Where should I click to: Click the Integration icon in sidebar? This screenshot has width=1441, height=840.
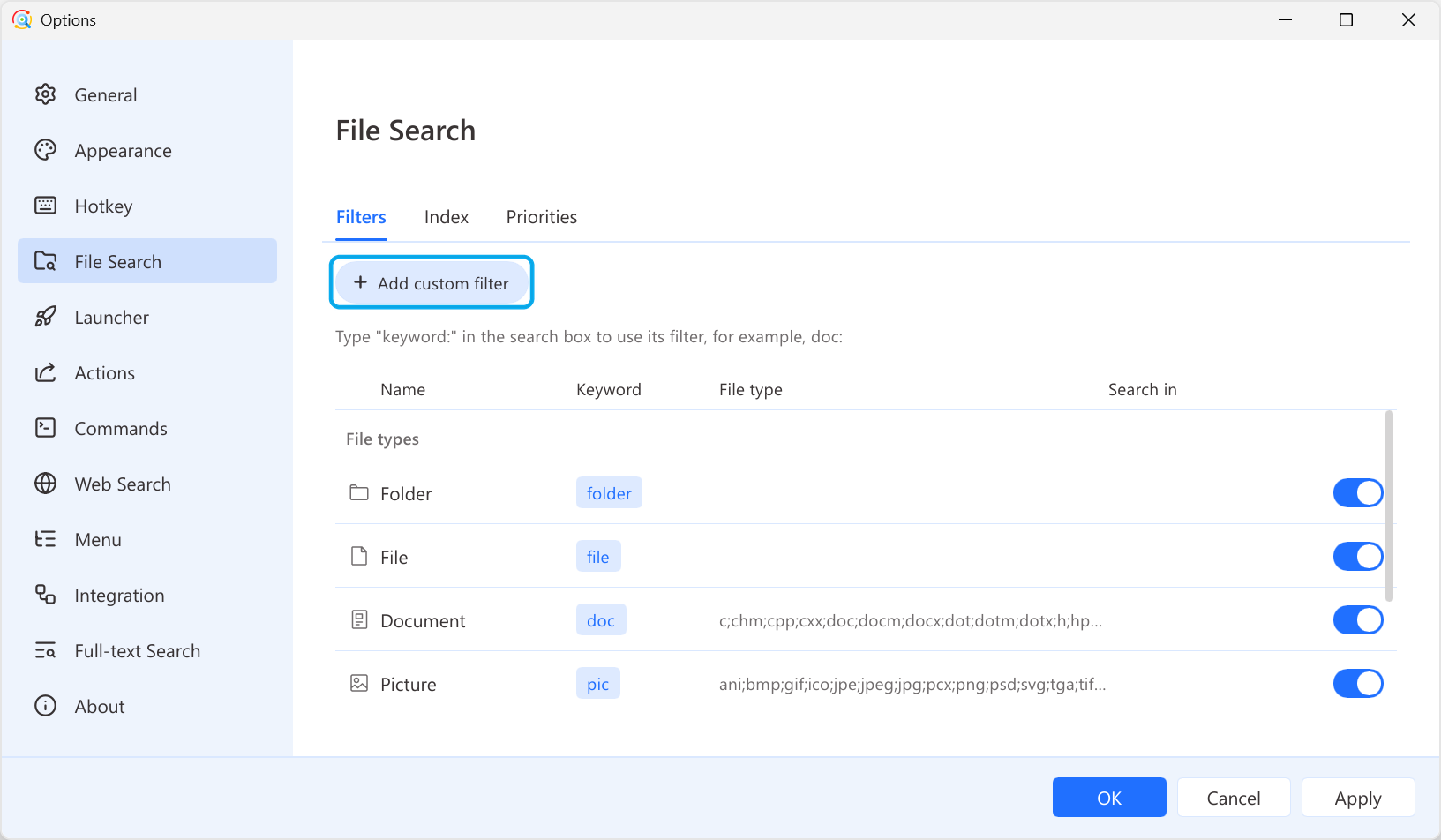pos(45,595)
